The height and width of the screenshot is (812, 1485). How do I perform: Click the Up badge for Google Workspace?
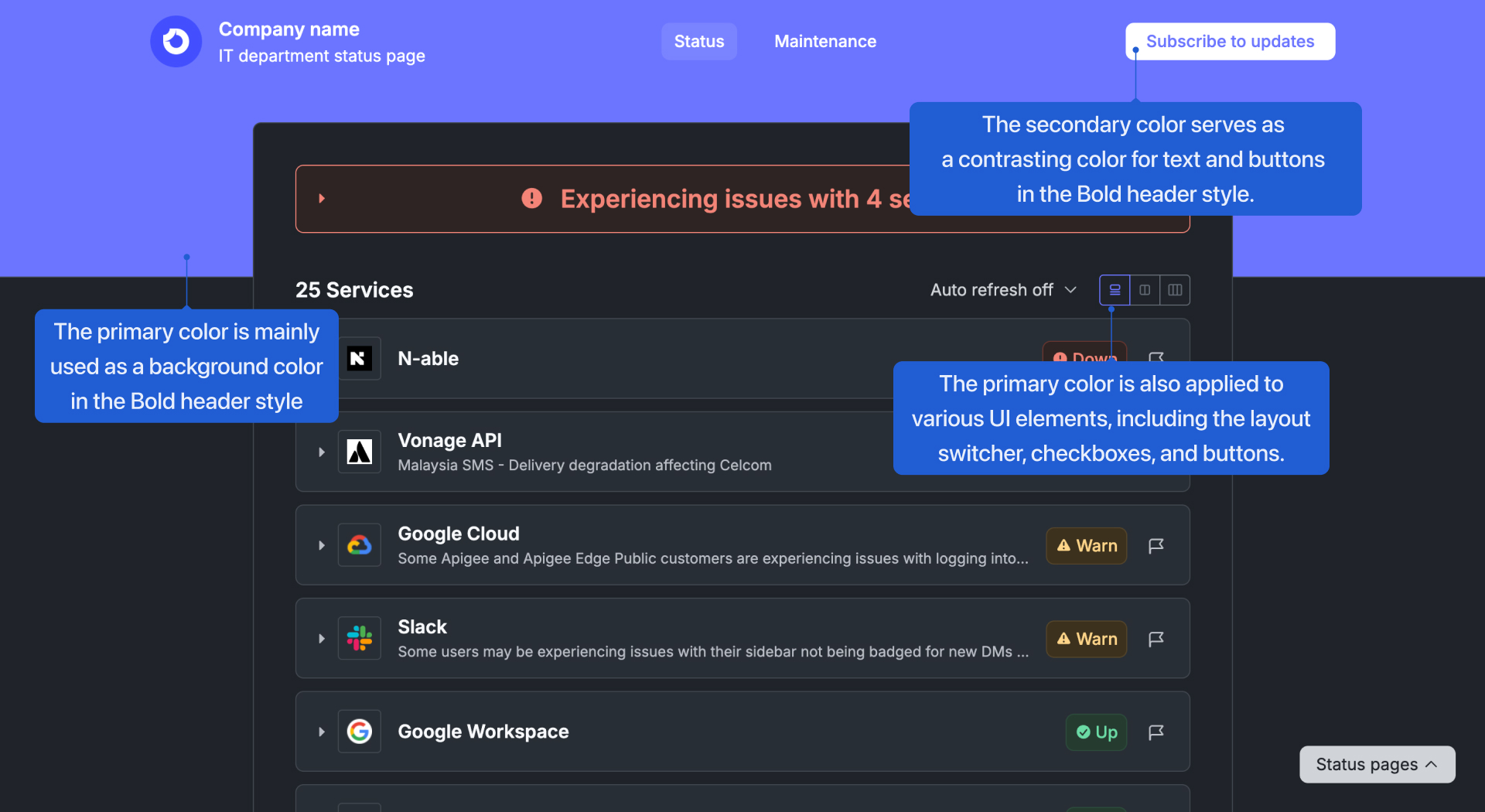tap(1097, 732)
